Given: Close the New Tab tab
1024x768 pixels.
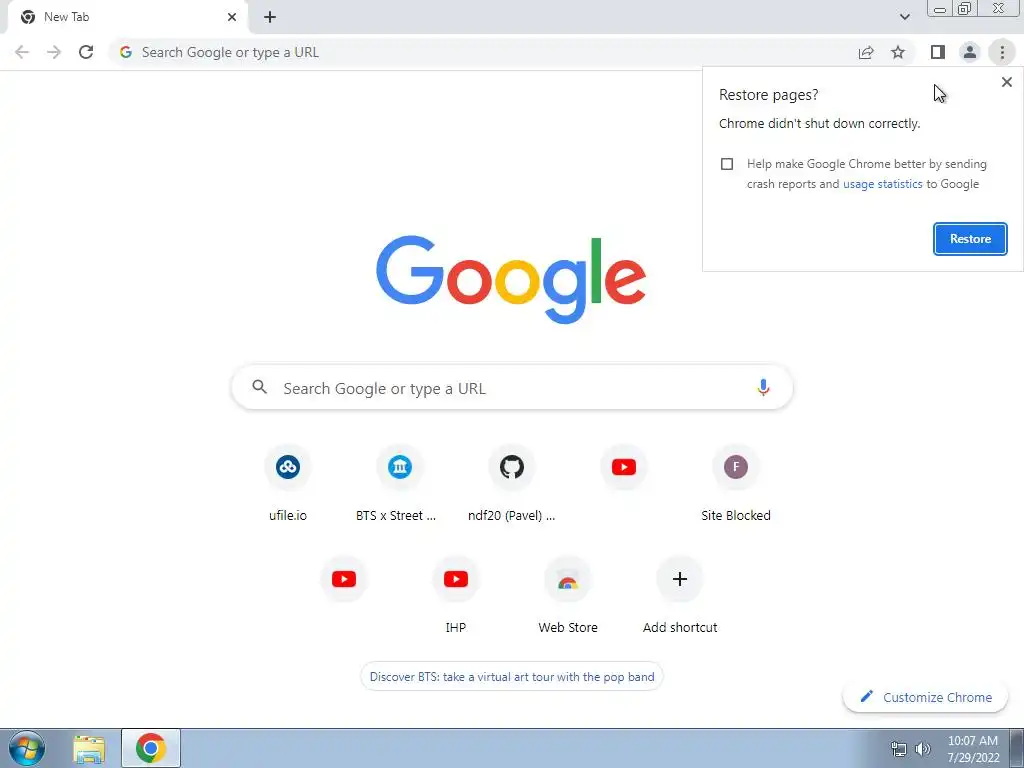Looking at the screenshot, I should (x=232, y=17).
